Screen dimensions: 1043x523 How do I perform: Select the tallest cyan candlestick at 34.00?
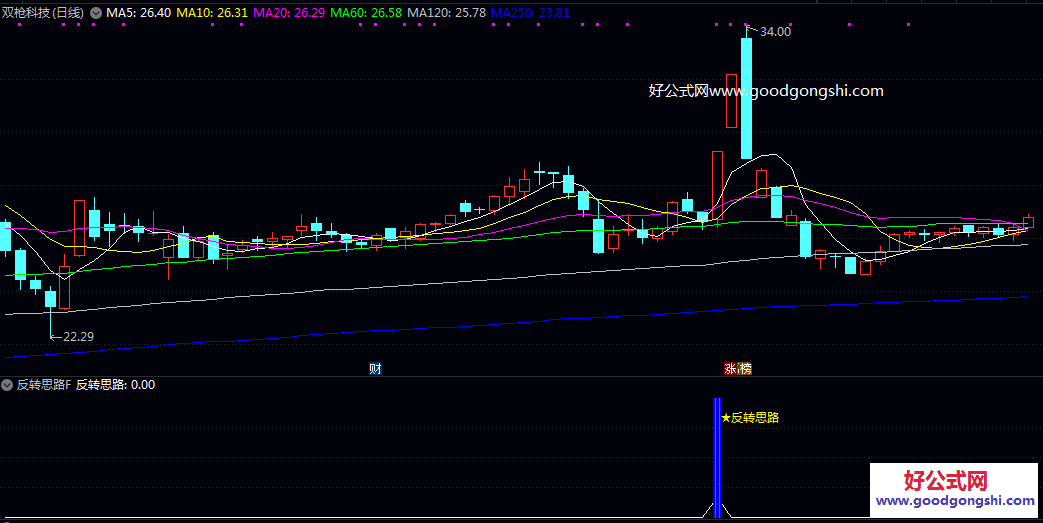(x=746, y=98)
